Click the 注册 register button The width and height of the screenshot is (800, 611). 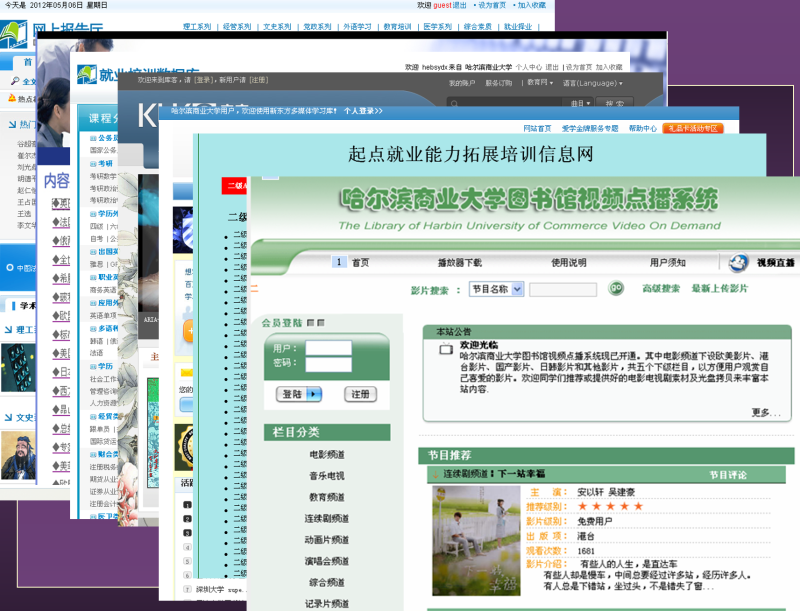[x=360, y=394]
